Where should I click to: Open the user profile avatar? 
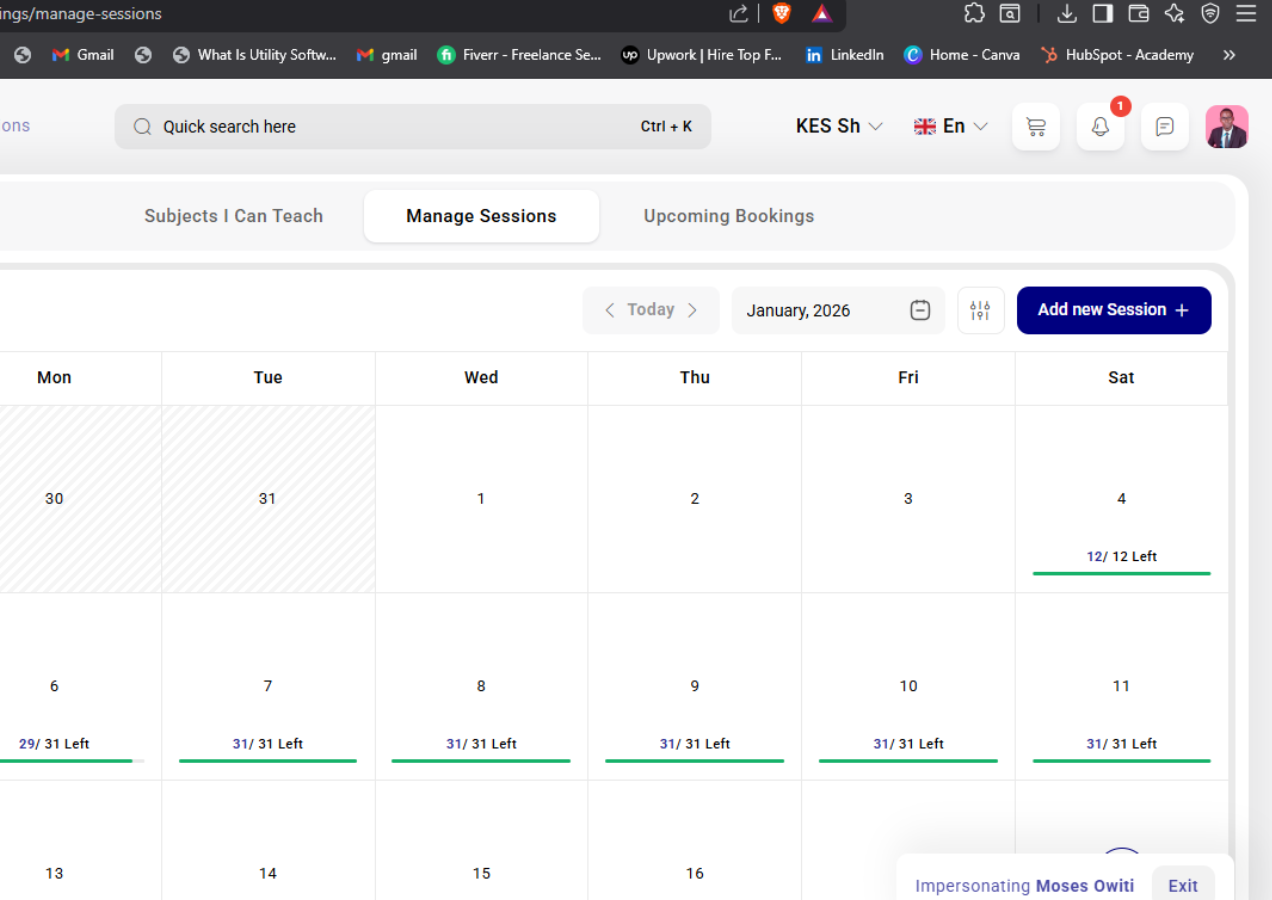(x=1226, y=127)
